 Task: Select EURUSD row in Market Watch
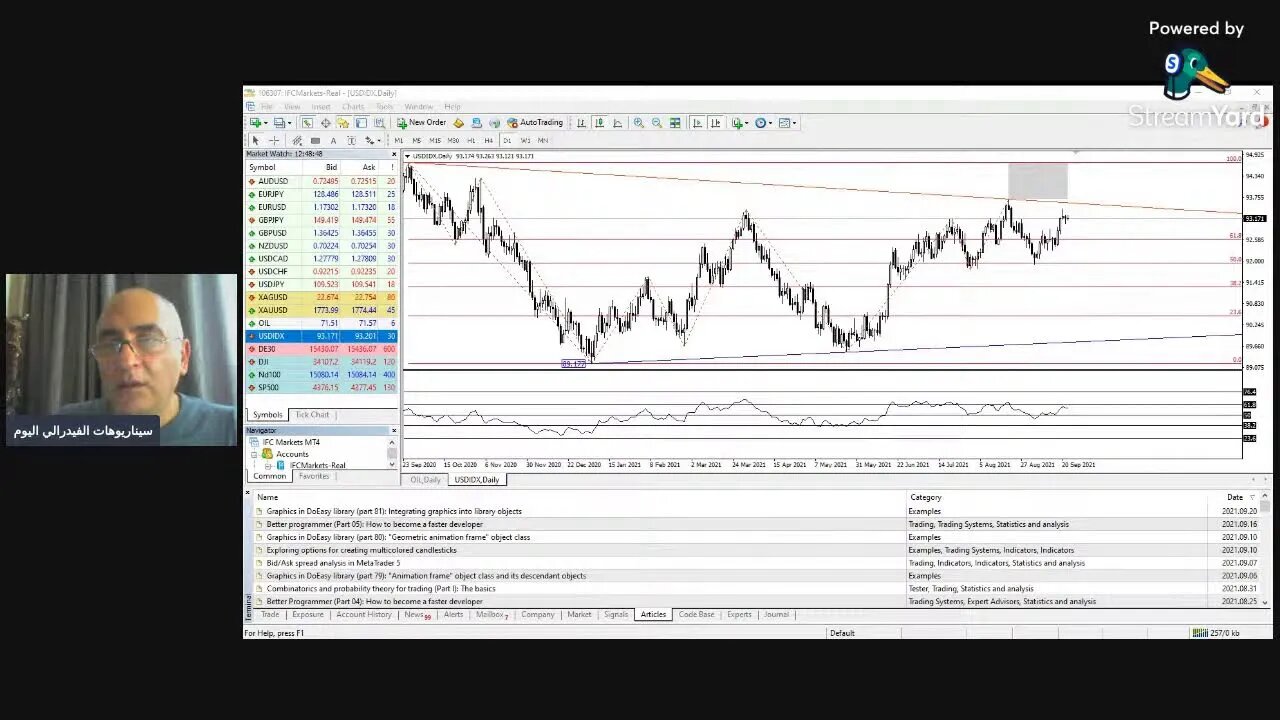pyautogui.click(x=321, y=207)
